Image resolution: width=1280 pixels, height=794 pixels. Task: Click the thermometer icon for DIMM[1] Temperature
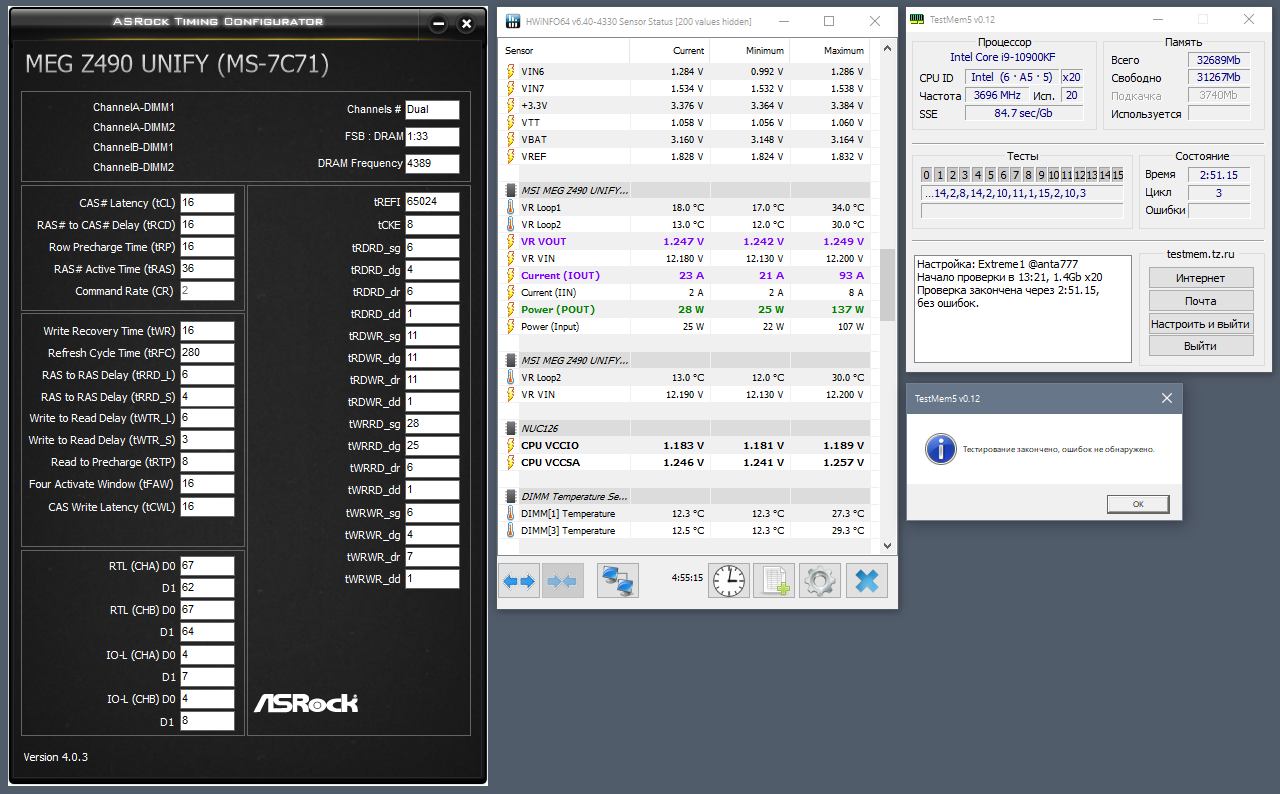pyautogui.click(x=511, y=514)
